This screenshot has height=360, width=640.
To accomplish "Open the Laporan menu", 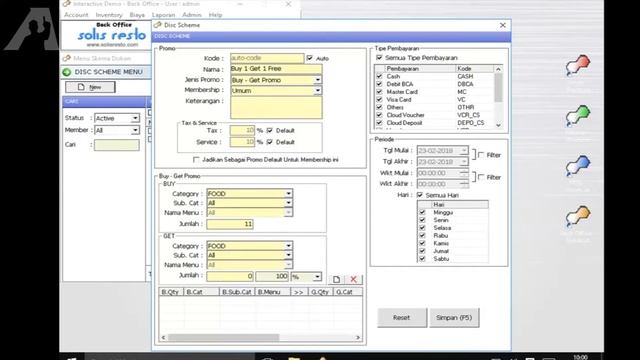I will click(163, 15).
